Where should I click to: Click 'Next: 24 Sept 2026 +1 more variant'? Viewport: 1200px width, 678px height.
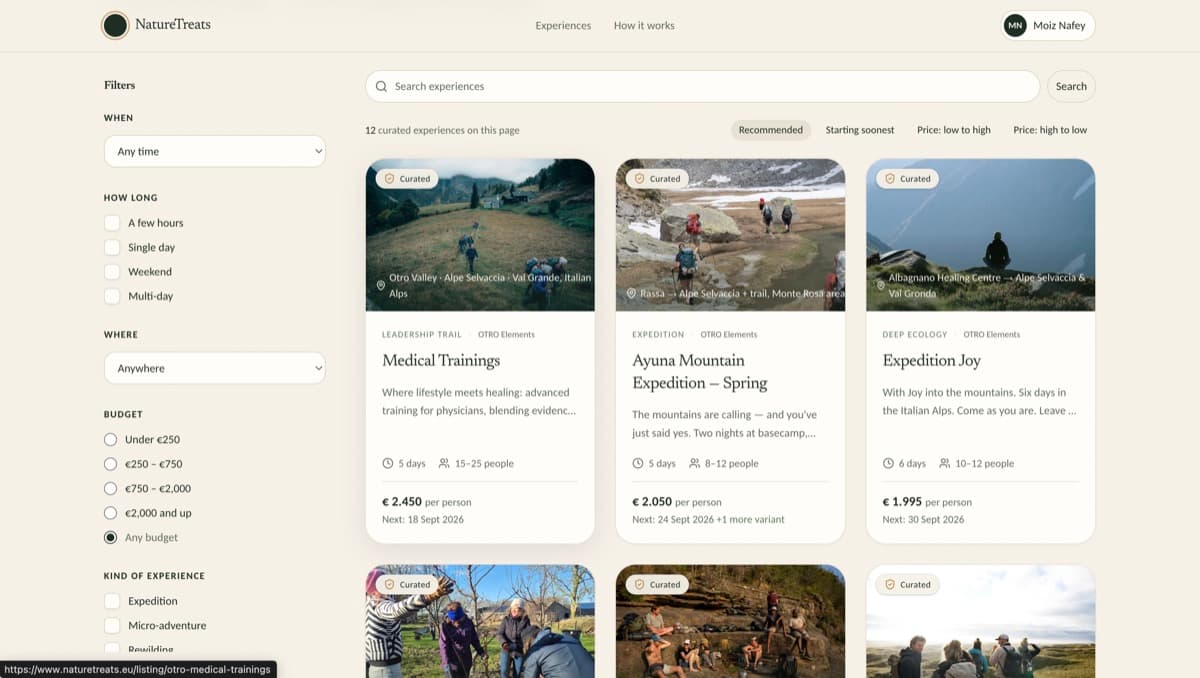click(708, 520)
